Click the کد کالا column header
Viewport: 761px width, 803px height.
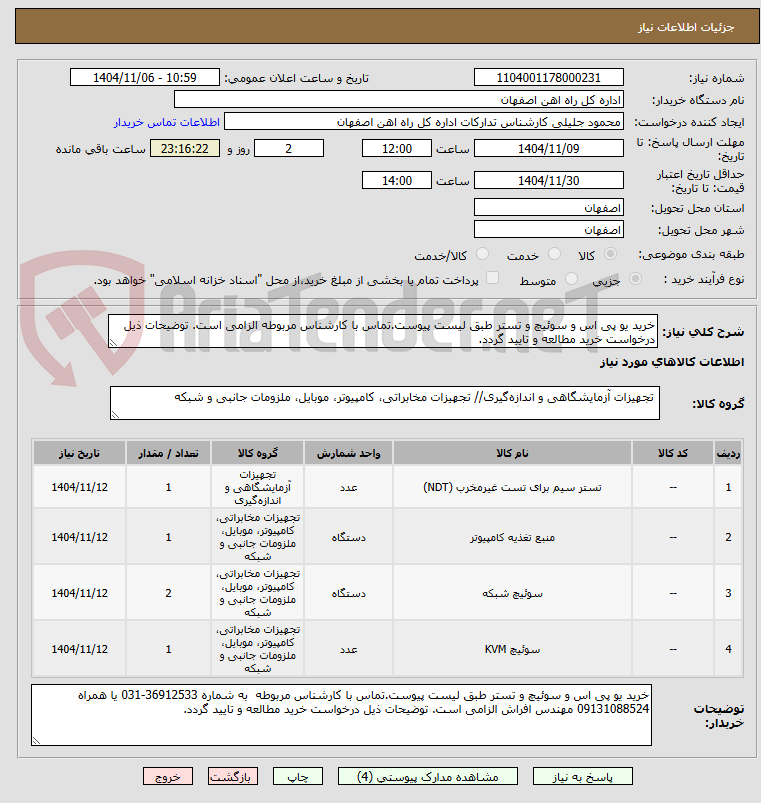click(673, 453)
